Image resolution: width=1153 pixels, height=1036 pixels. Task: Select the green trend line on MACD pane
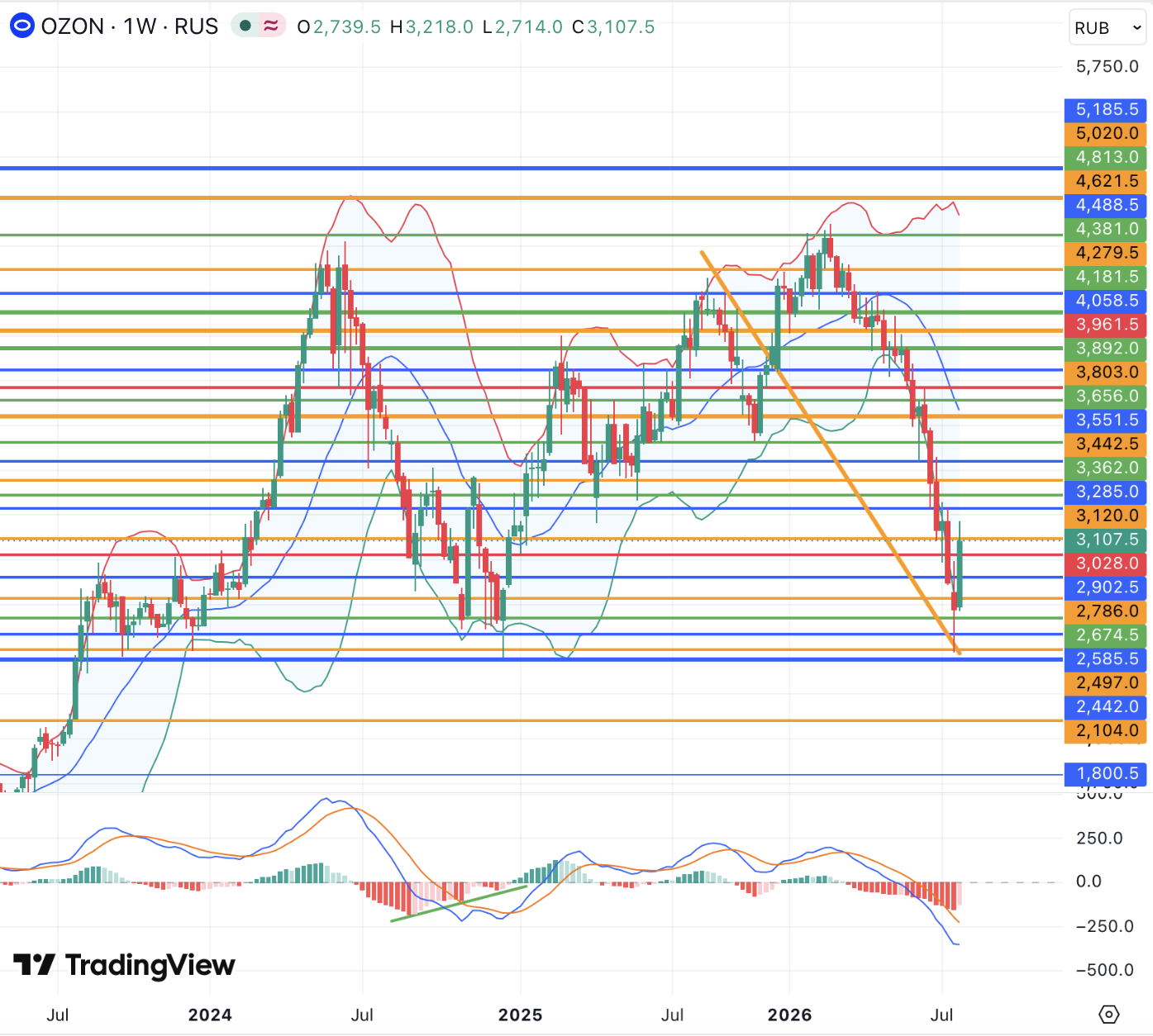pyautogui.click(x=459, y=903)
